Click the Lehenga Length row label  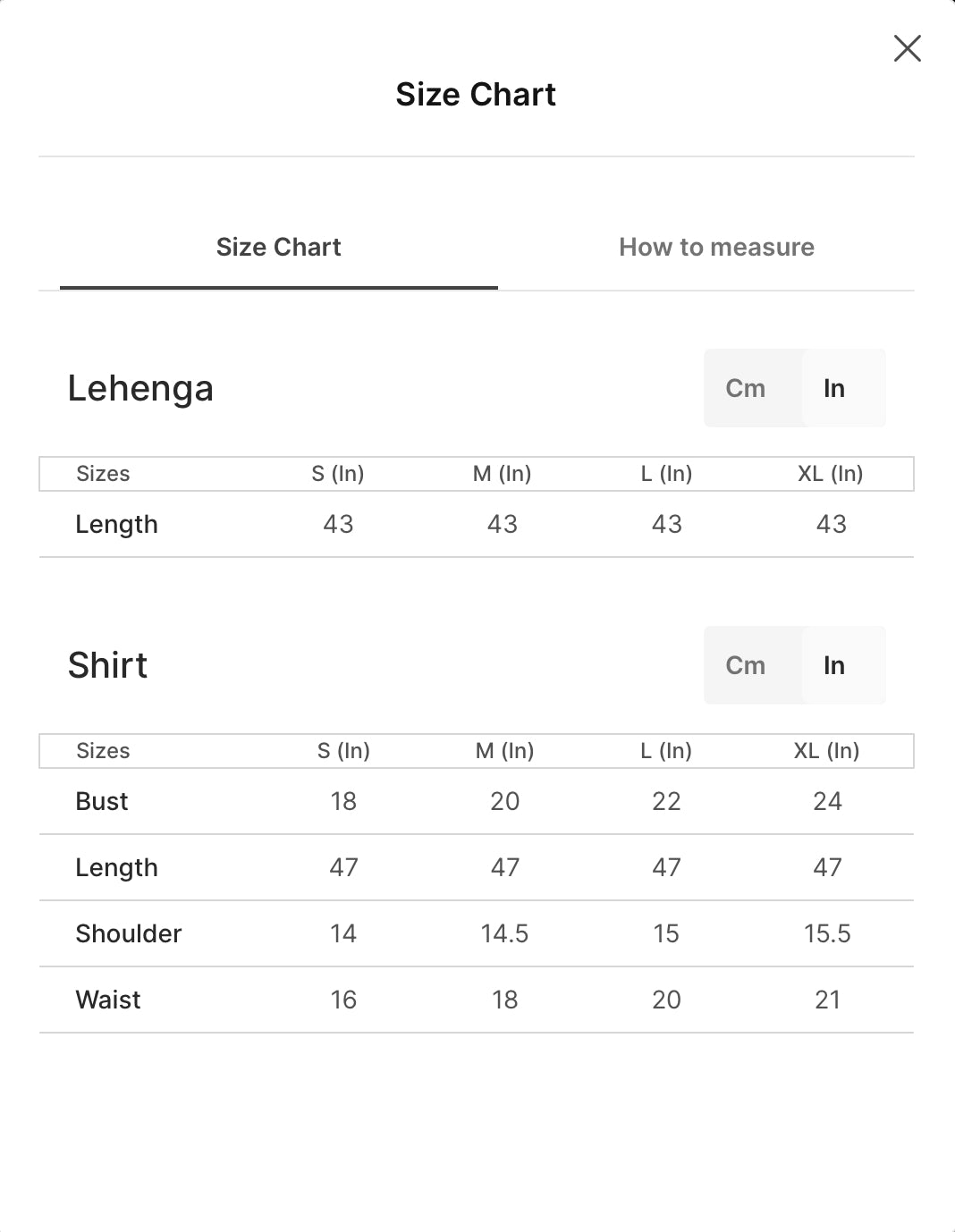pyautogui.click(x=116, y=525)
